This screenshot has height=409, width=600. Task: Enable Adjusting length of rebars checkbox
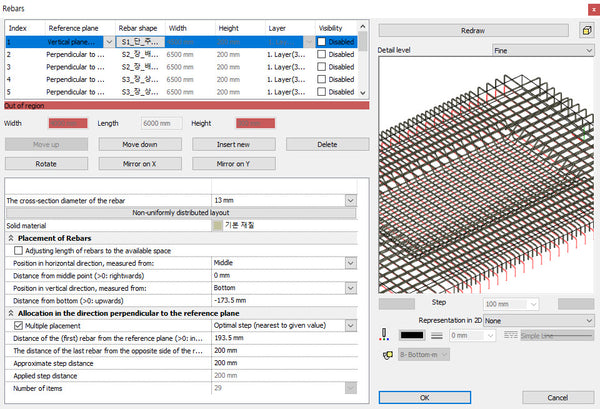click(19, 251)
